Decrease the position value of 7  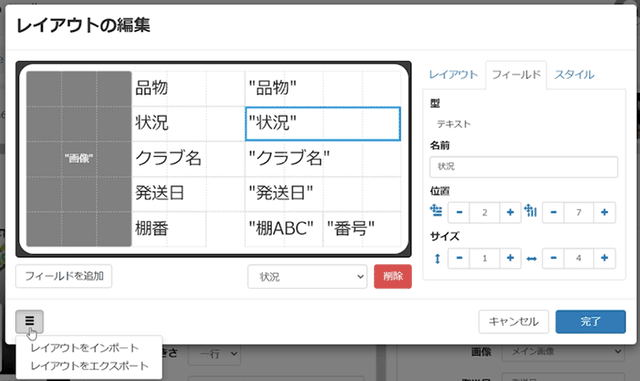click(x=553, y=212)
